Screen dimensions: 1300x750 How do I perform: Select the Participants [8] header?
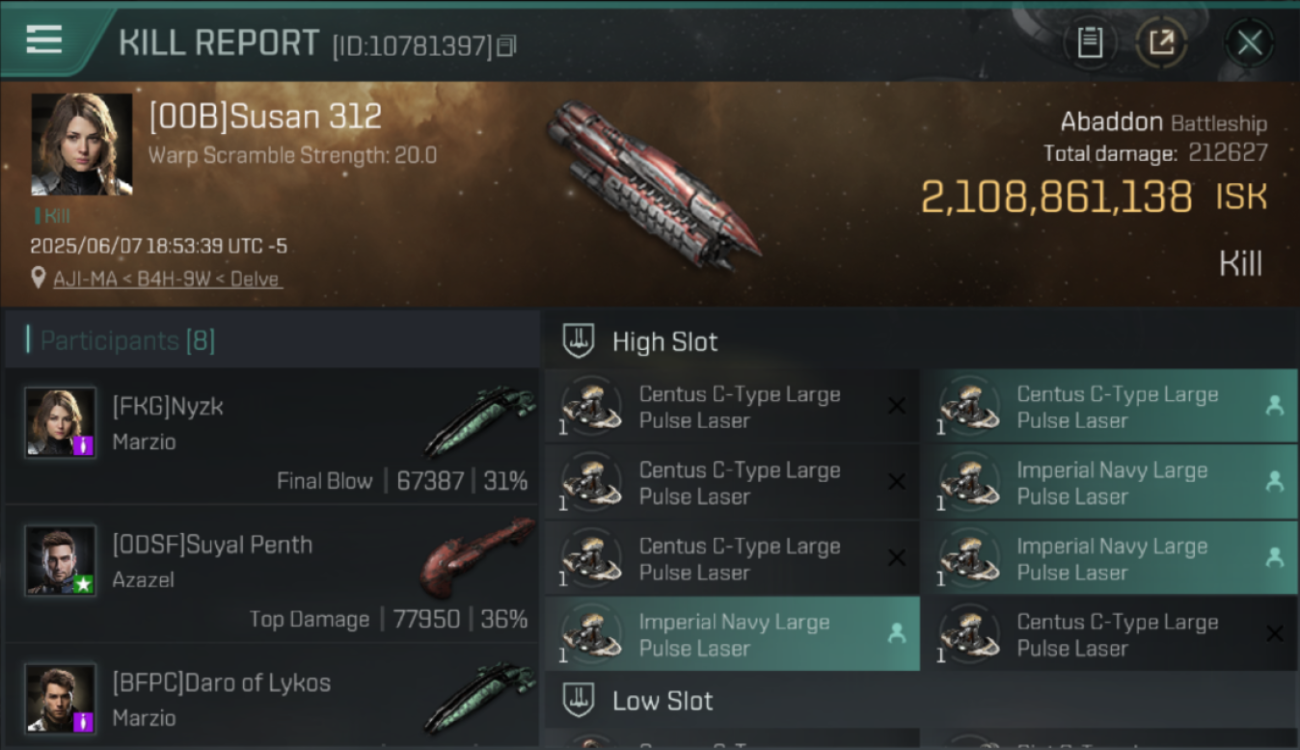[127, 341]
